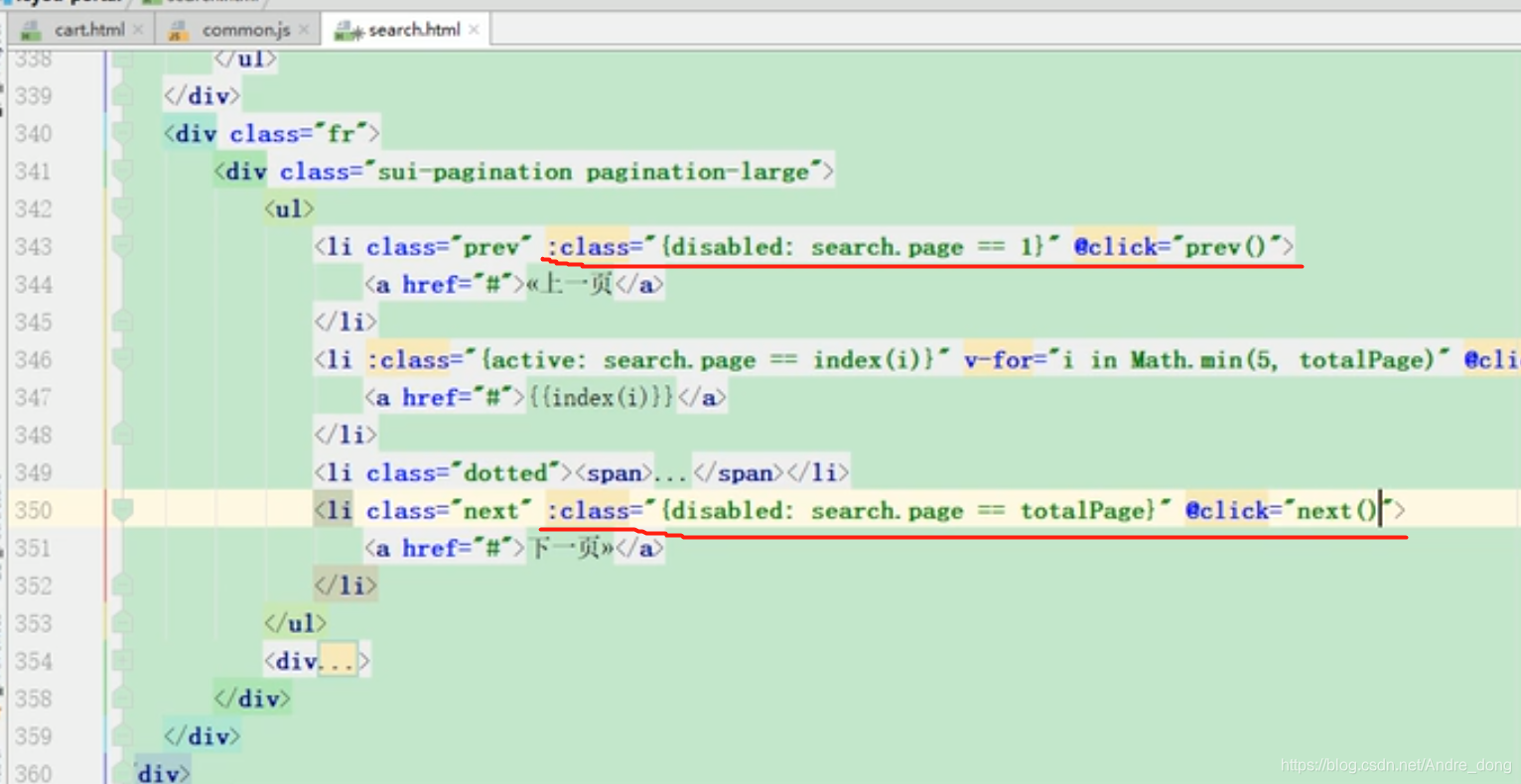This screenshot has height=784, width=1521.
Task: Click the closing div tag on line 358
Action: pos(252,699)
